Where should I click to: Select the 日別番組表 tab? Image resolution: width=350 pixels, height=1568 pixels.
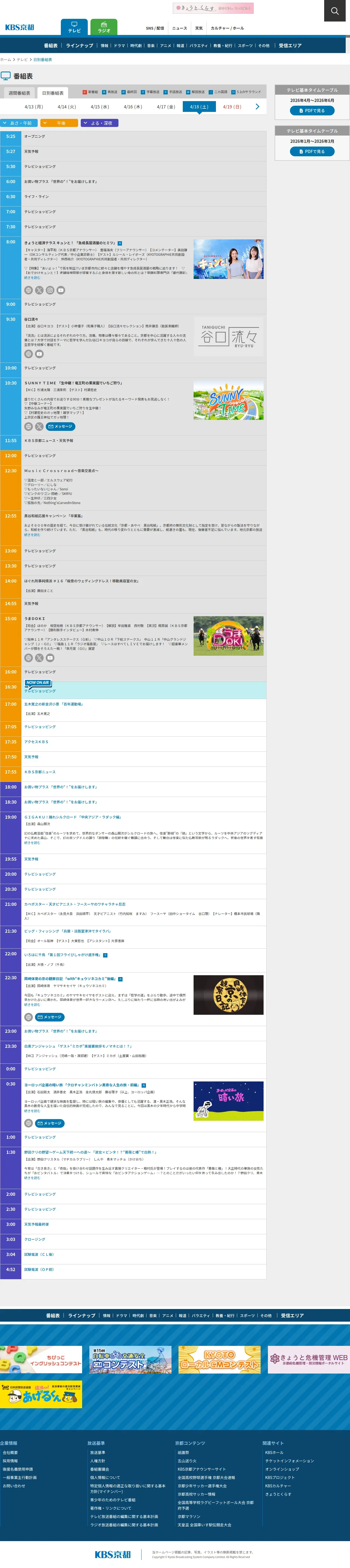[x=52, y=93]
